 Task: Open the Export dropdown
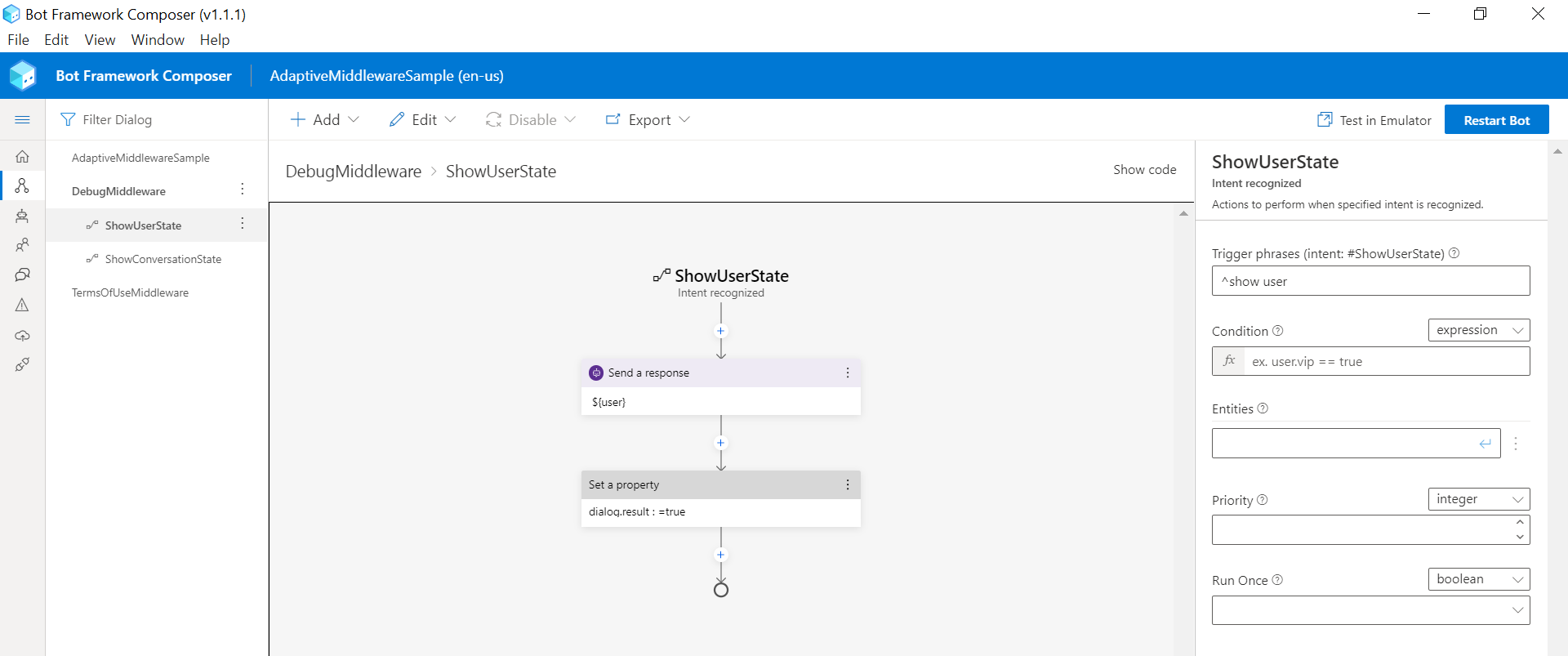click(648, 119)
